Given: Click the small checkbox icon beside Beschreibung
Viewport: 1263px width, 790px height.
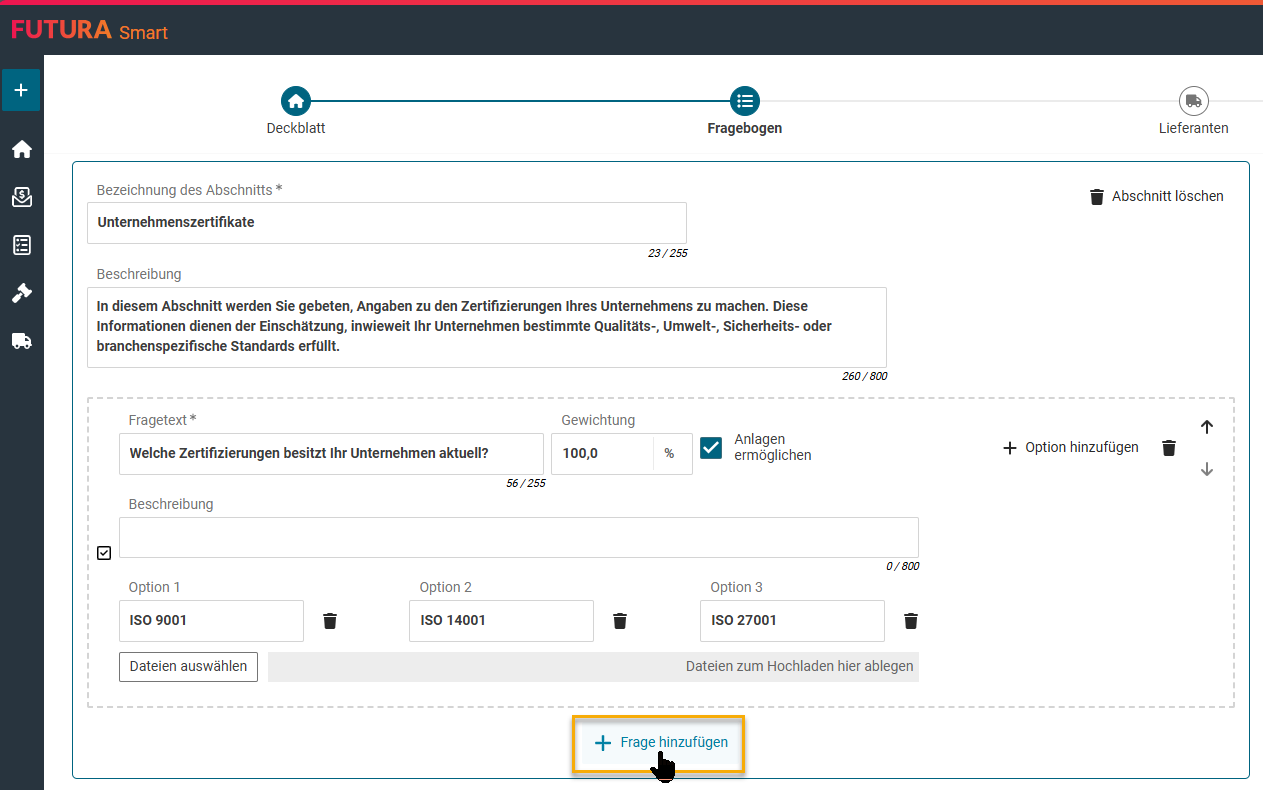Looking at the screenshot, I should coord(104,553).
